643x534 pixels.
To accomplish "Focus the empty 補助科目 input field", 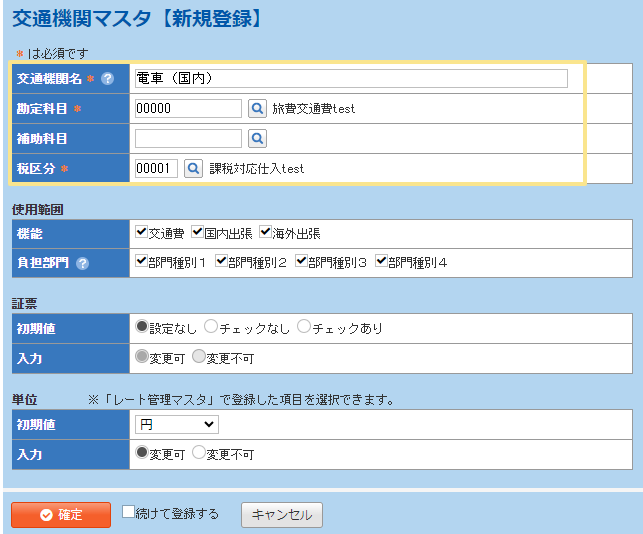I will click(188, 139).
